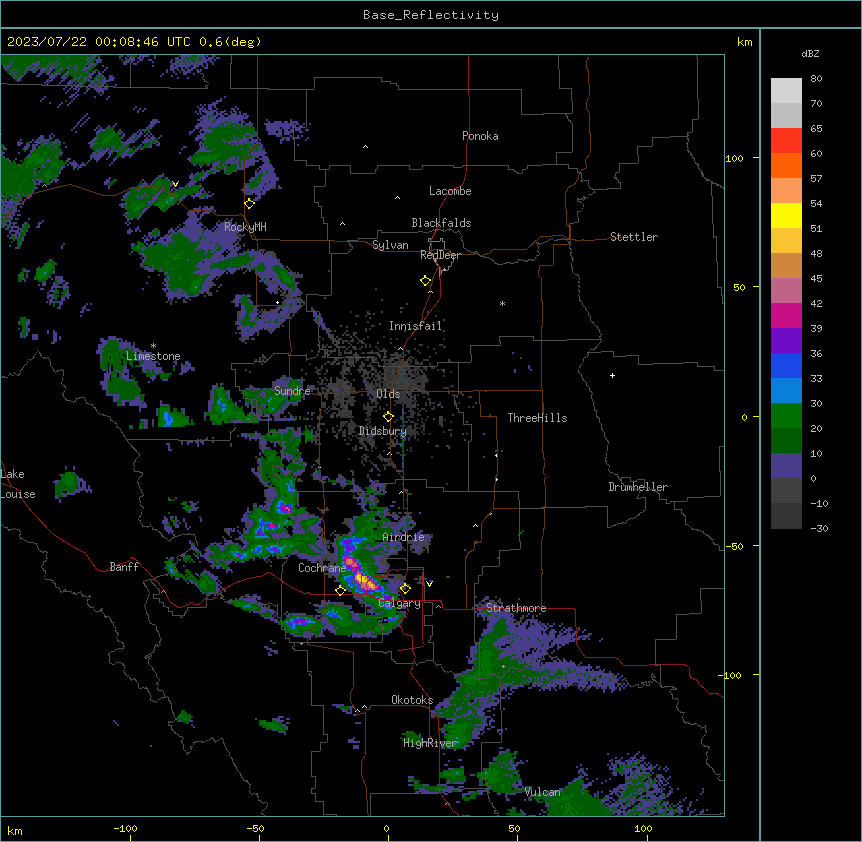The width and height of the screenshot is (862, 842).
Task: Select the magenta 42 dBZ legend swatch
Action: (x=786, y=315)
